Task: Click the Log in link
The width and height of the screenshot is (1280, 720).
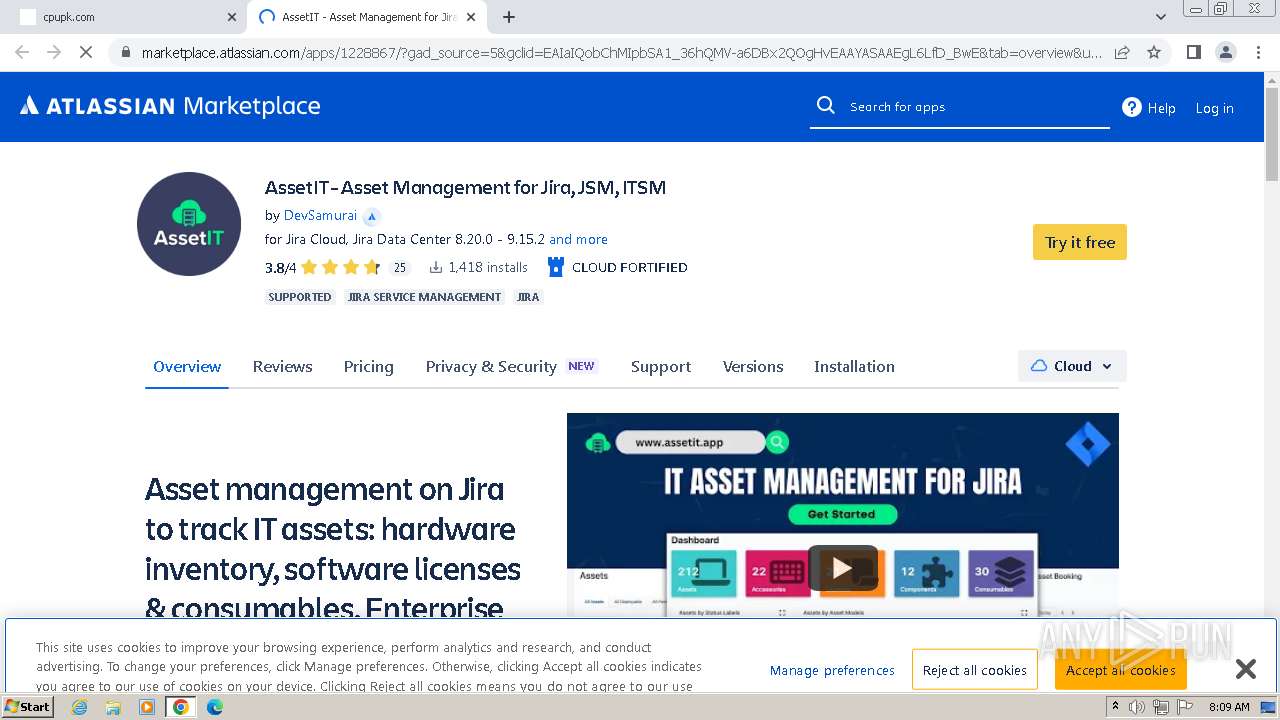Action: [1214, 108]
